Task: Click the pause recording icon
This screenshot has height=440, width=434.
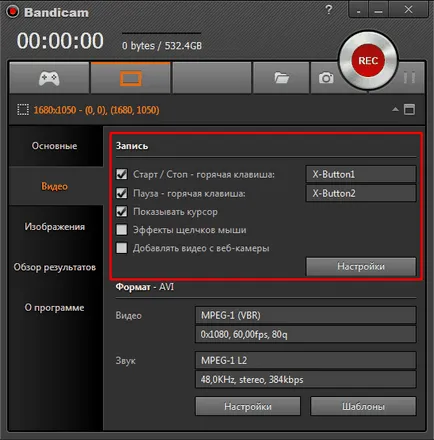Action: 409,78
